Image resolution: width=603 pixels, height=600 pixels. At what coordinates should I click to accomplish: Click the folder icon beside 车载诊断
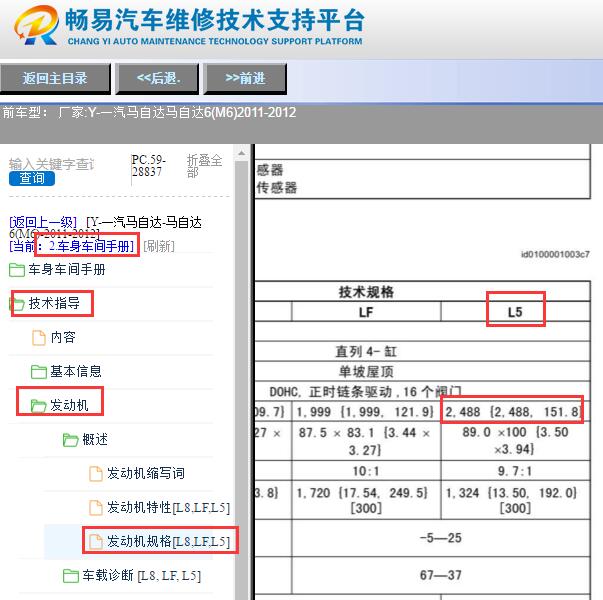click(x=70, y=576)
